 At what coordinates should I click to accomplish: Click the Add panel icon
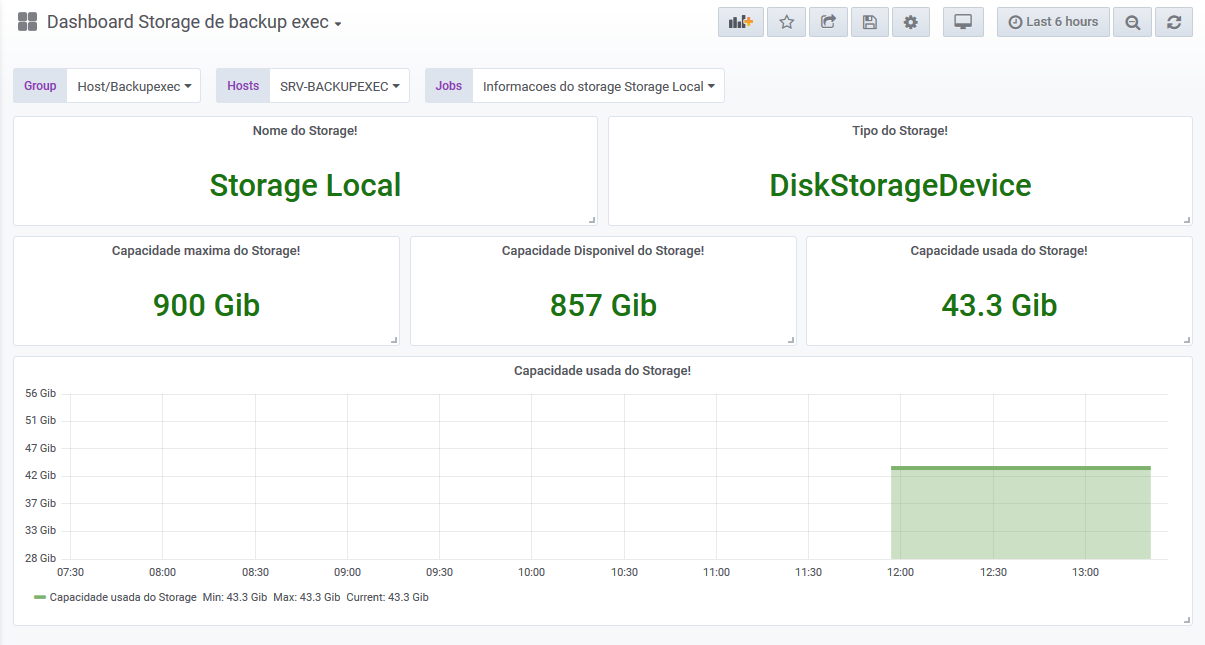[740, 22]
